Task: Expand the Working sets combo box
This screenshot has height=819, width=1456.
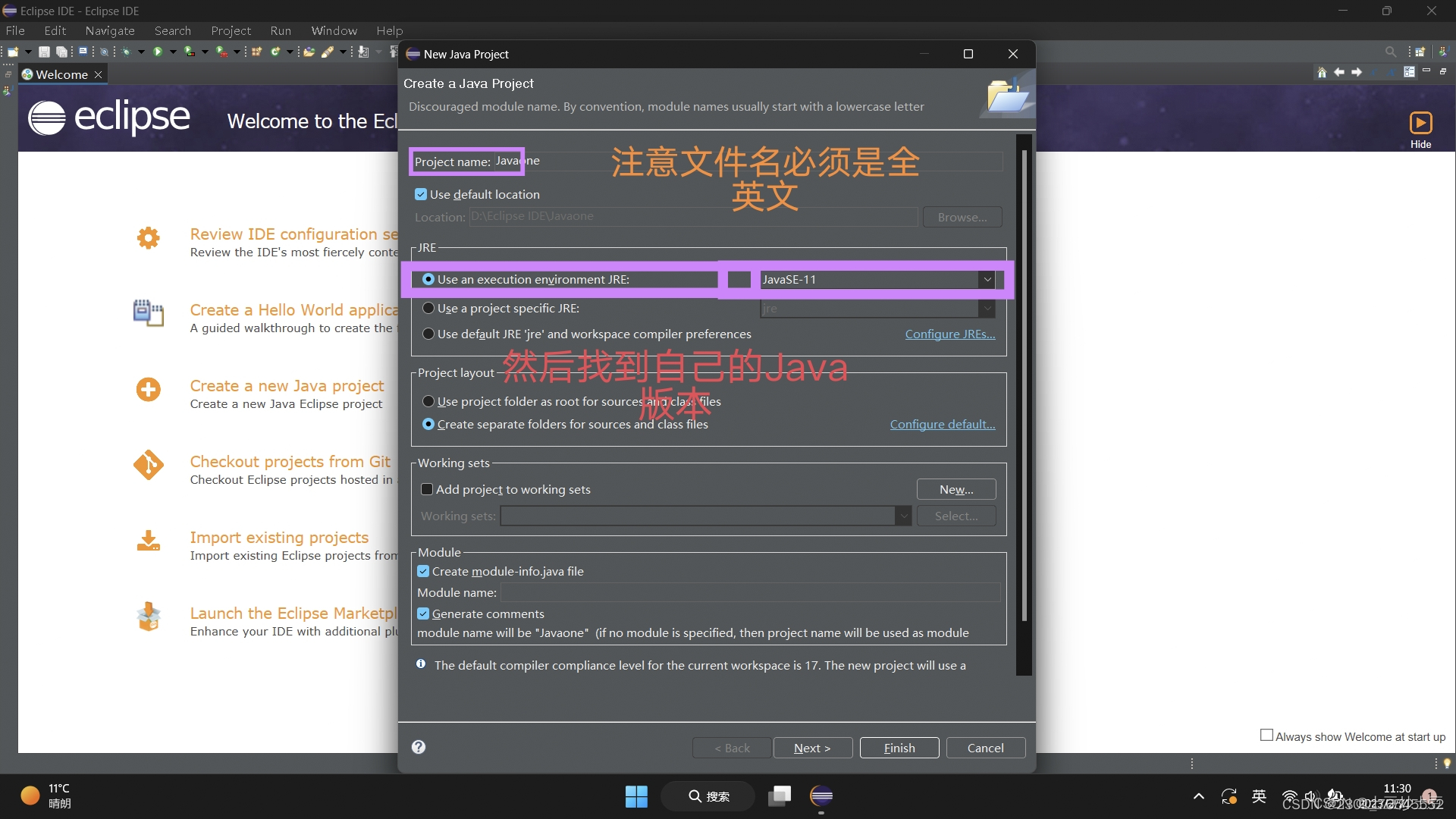Action: pyautogui.click(x=902, y=516)
